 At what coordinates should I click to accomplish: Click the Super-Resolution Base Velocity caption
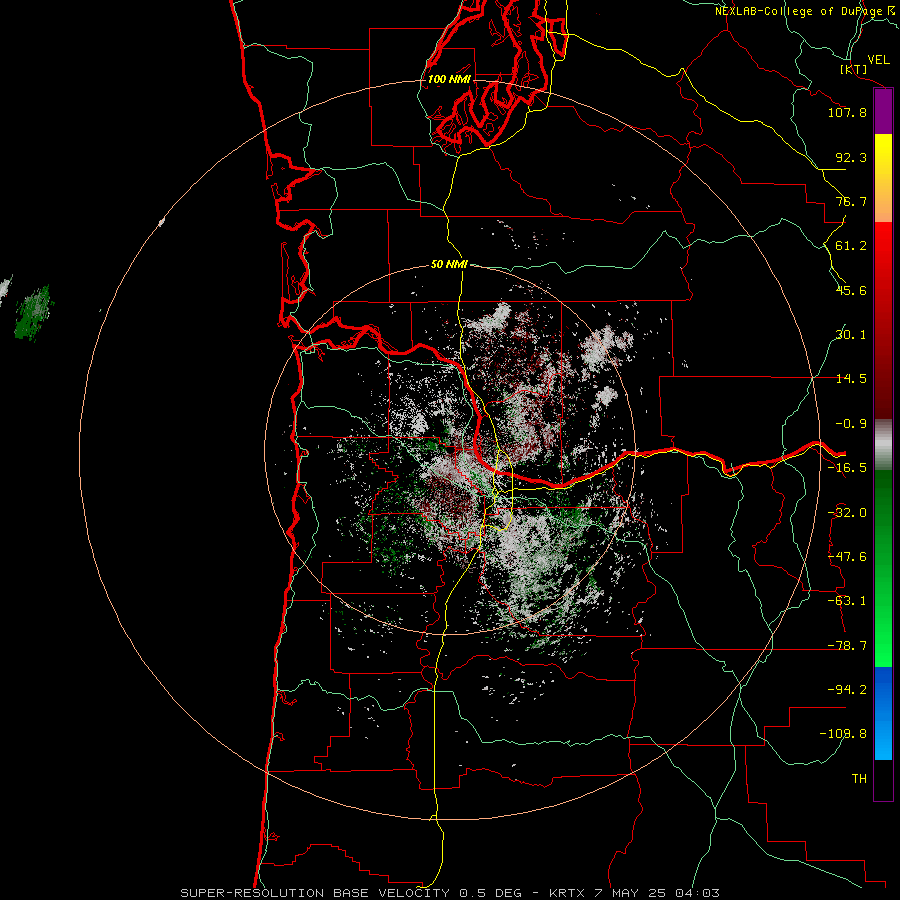449,893
